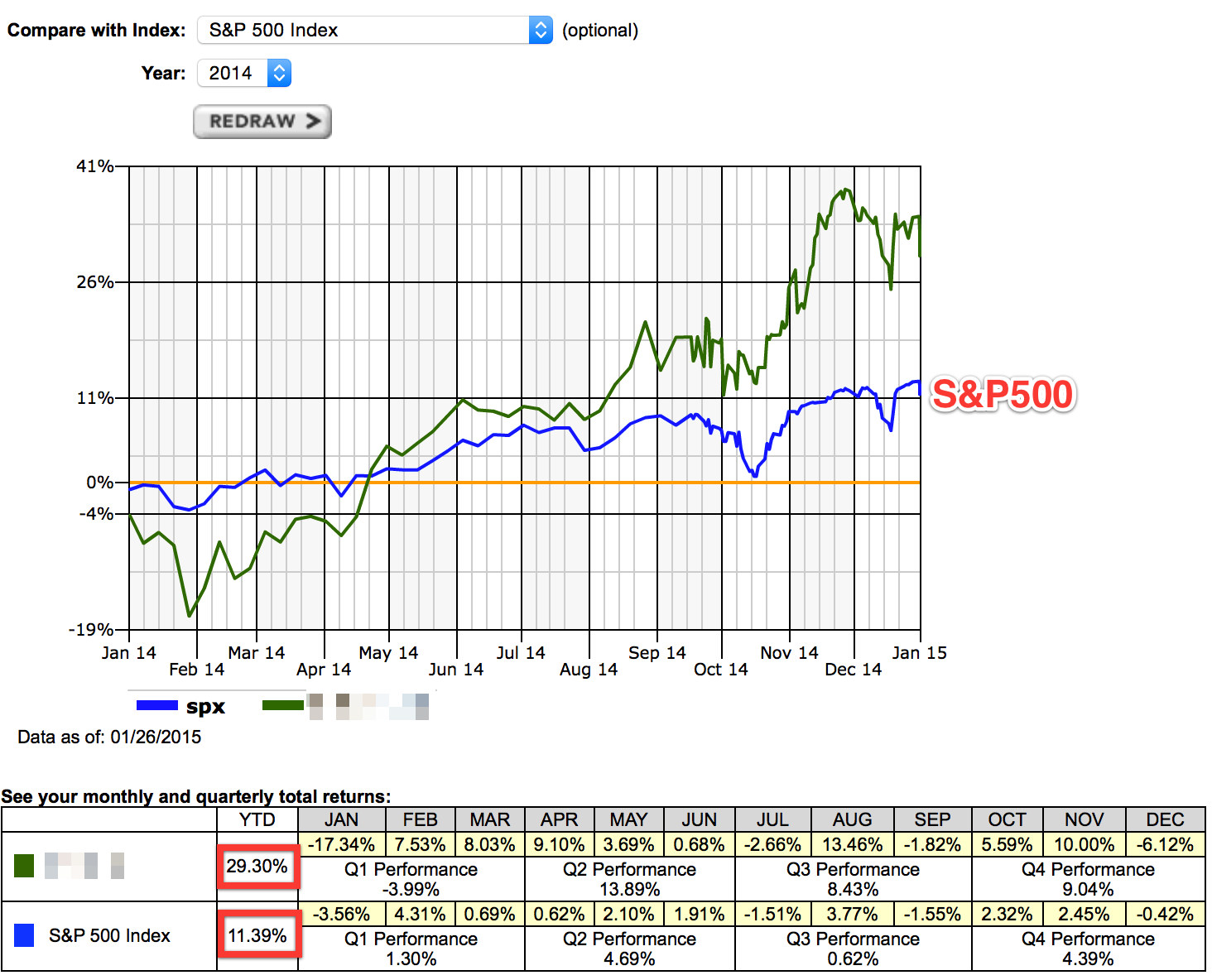1212x980 pixels.
Task: Click the Data as of 01/26/2015 text
Action: coord(109,737)
